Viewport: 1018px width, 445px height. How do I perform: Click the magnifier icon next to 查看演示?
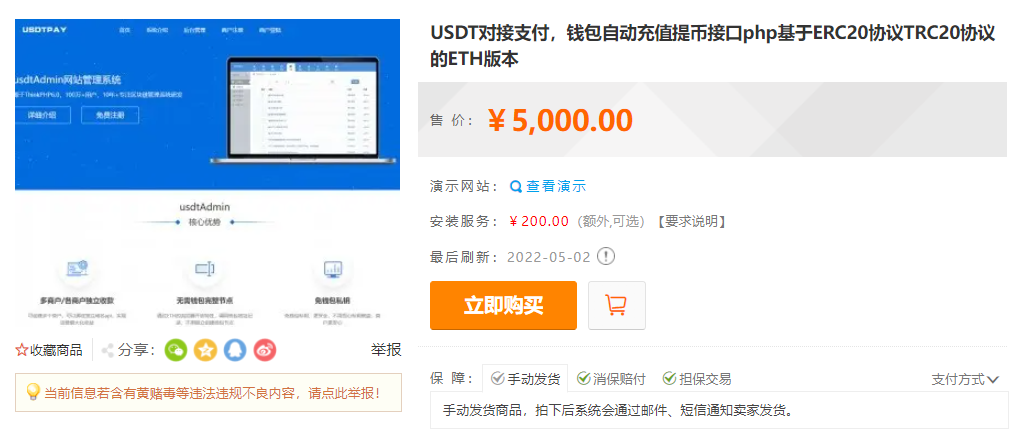point(516,187)
